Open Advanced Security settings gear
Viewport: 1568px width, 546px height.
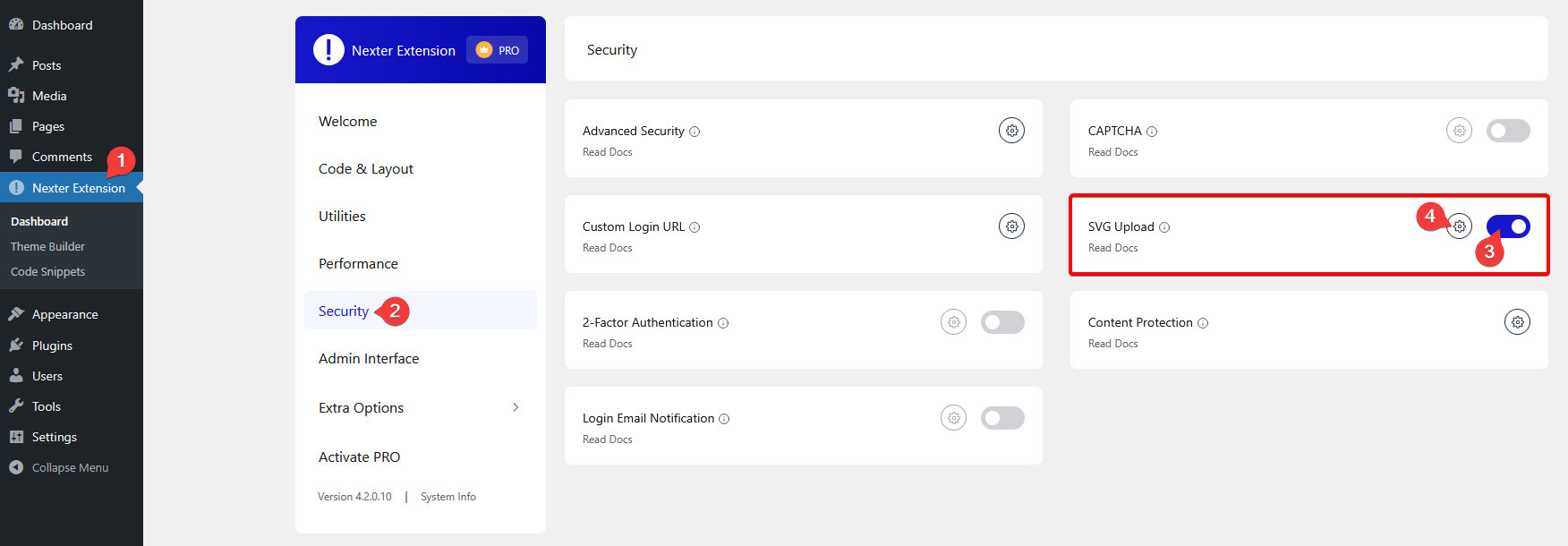[1011, 130]
